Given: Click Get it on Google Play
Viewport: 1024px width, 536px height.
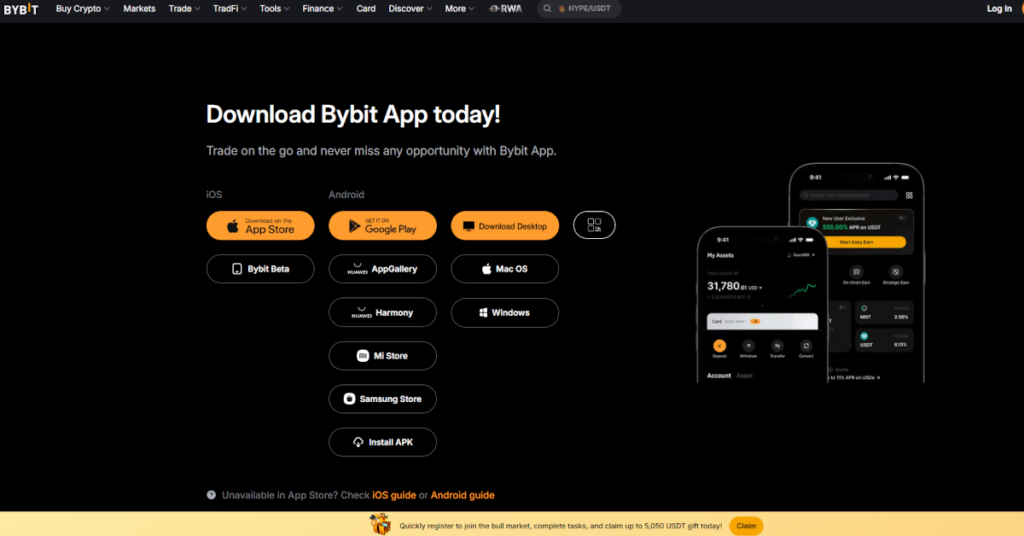Looking at the screenshot, I should [382, 225].
